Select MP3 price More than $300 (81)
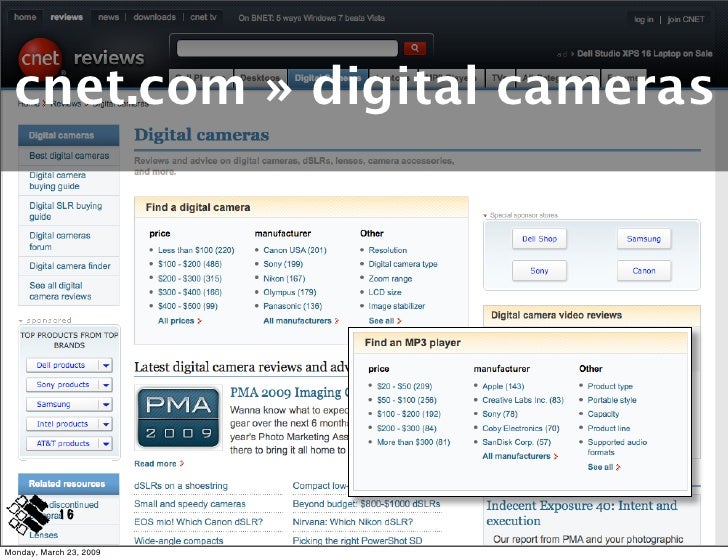 pyautogui.click(x=413, y=443)
